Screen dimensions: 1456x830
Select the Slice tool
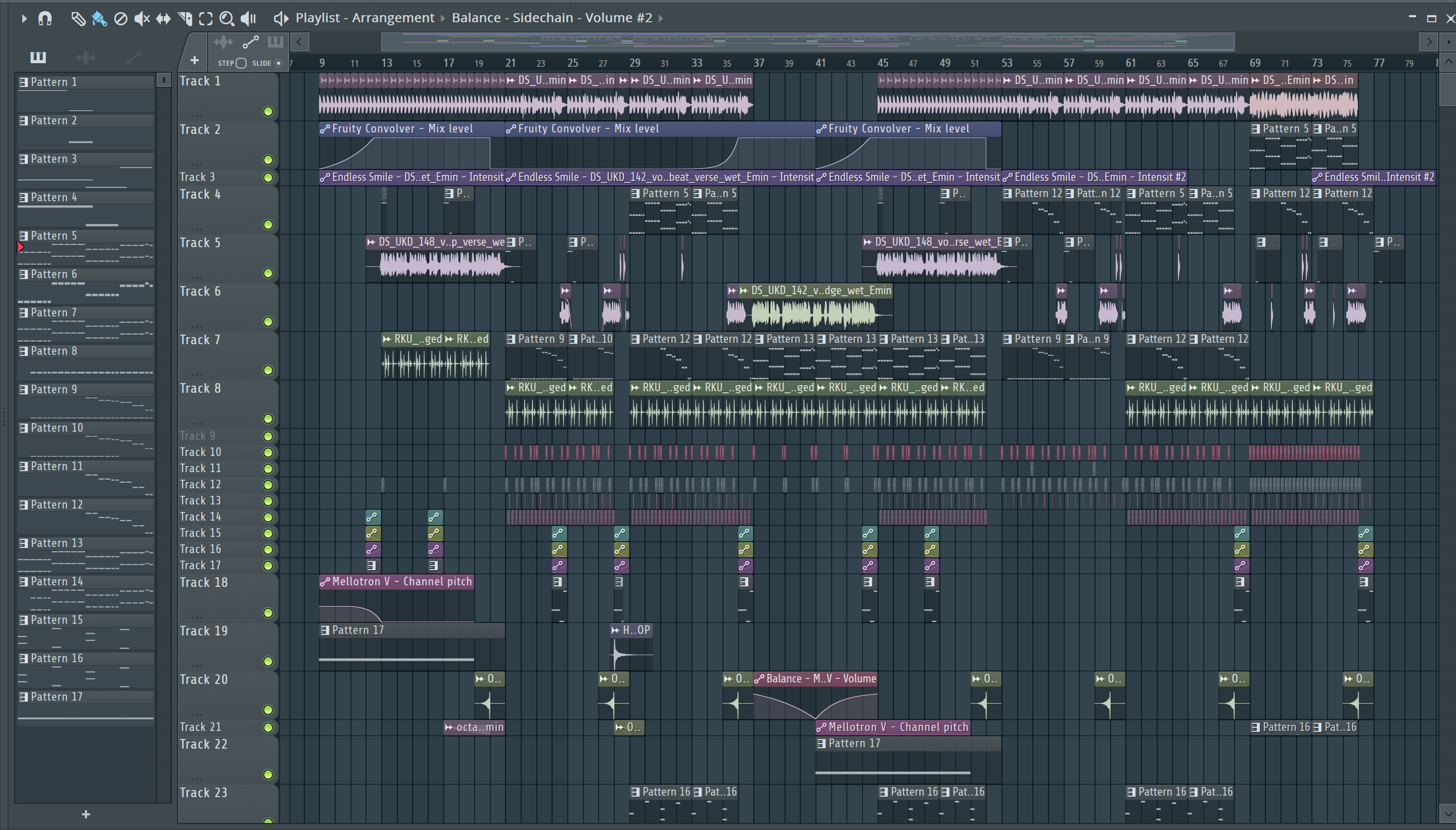(x=185, y=19)
